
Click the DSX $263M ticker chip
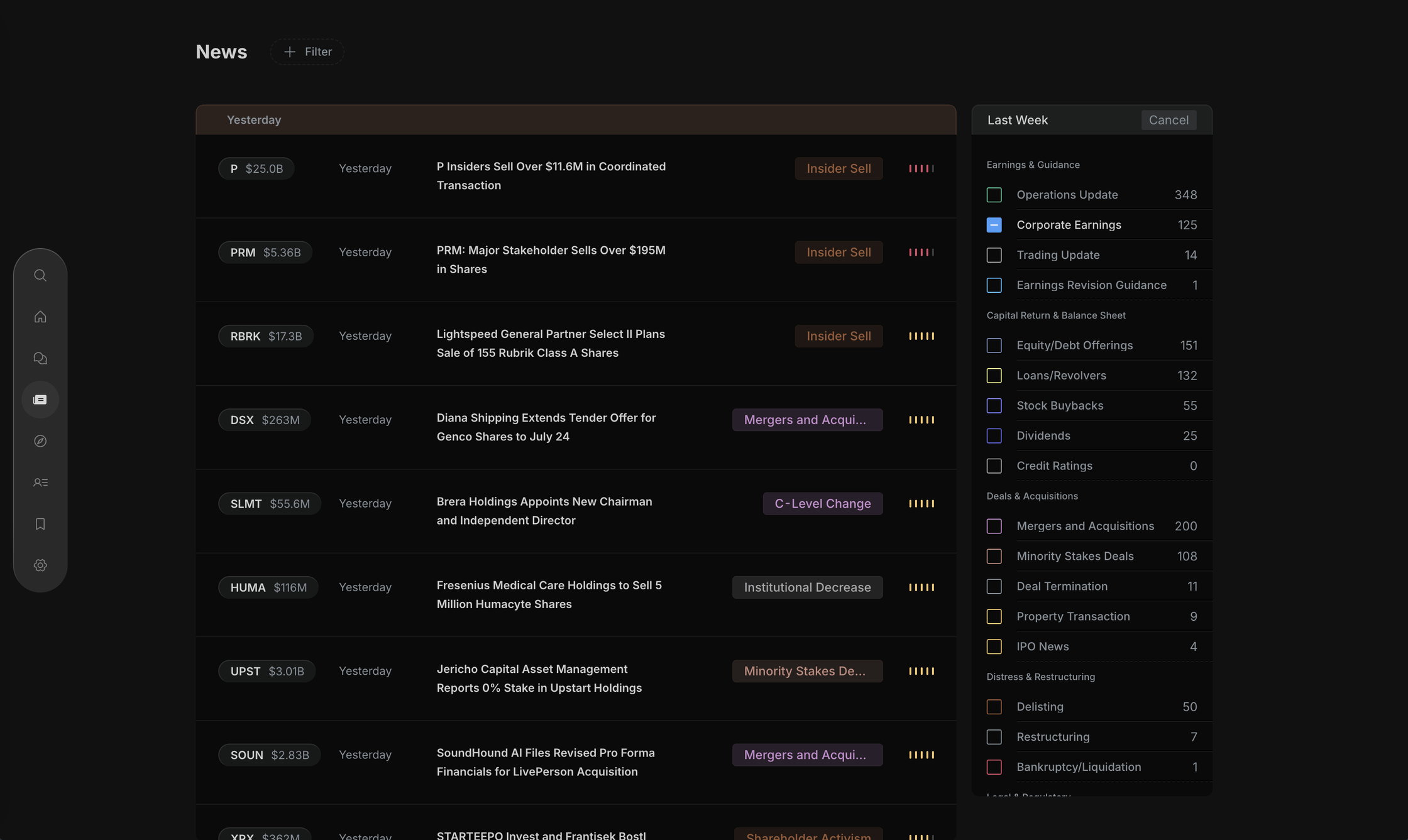point(265,420)
